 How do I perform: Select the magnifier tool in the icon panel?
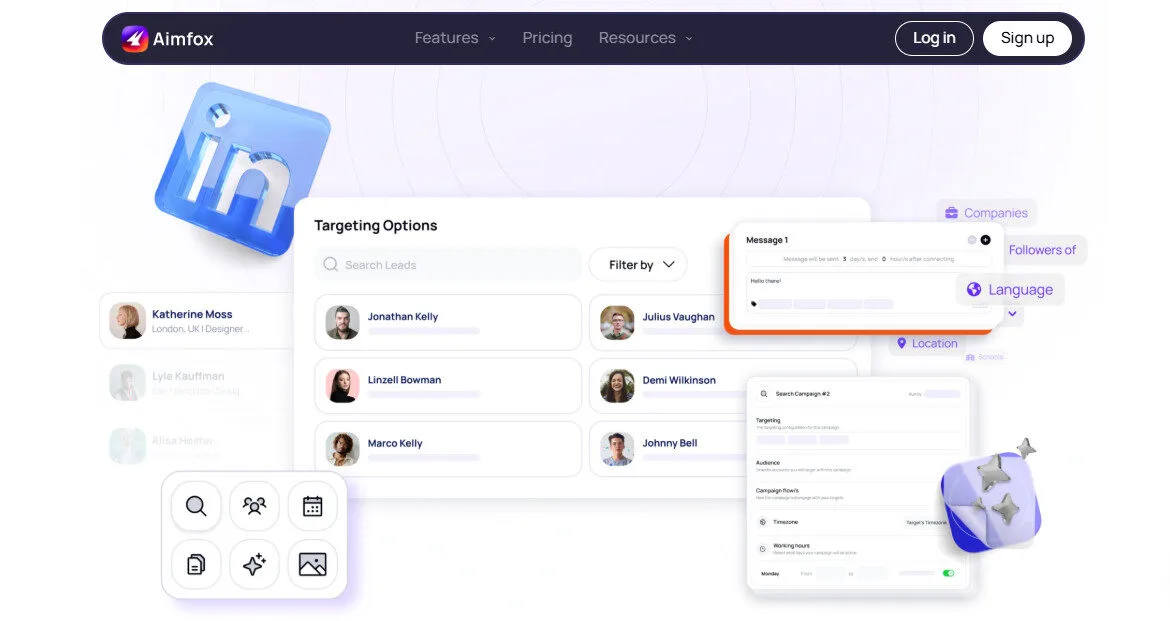(x=195, y=506)
